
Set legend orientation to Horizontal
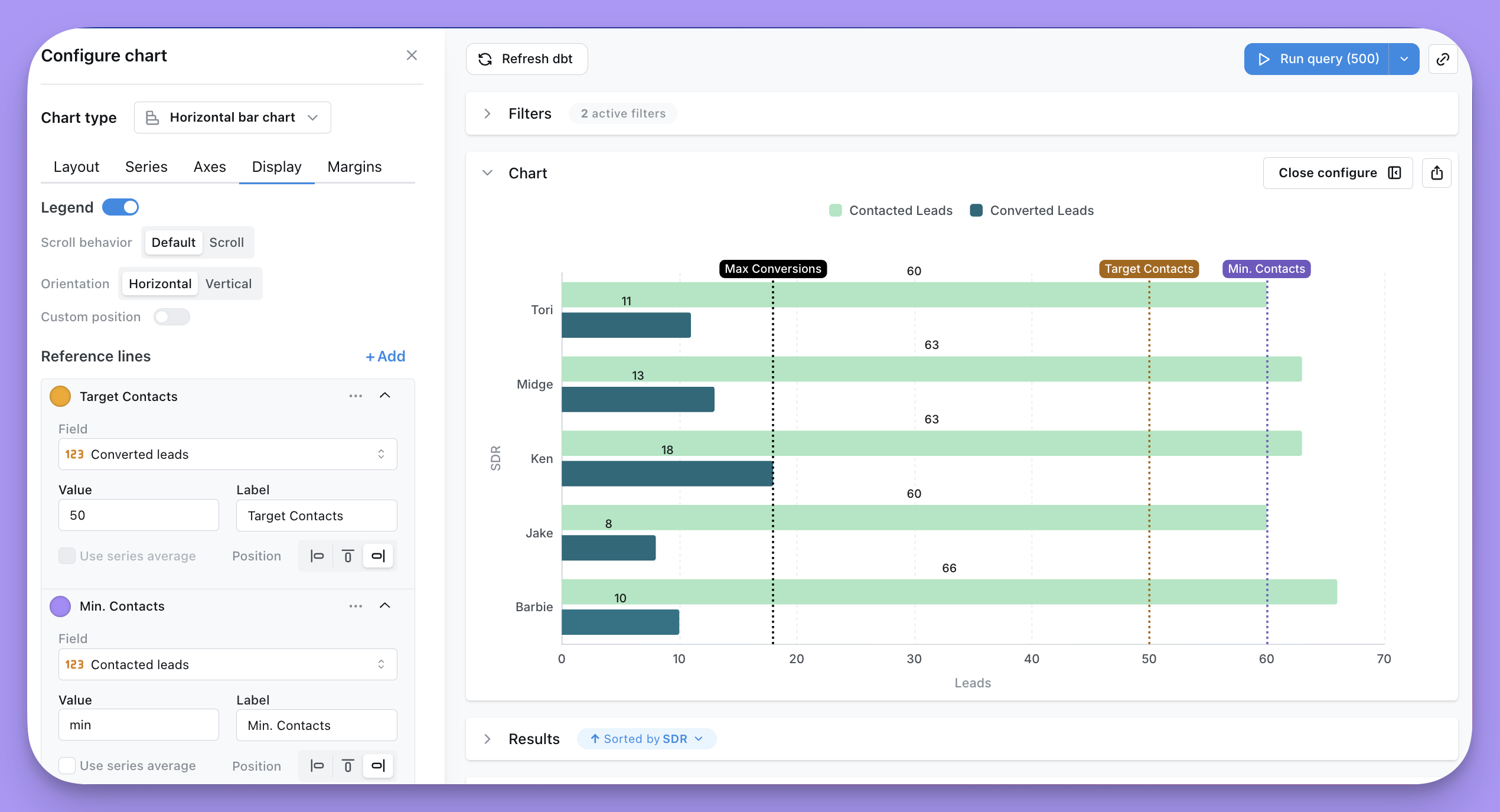point(160,284)
